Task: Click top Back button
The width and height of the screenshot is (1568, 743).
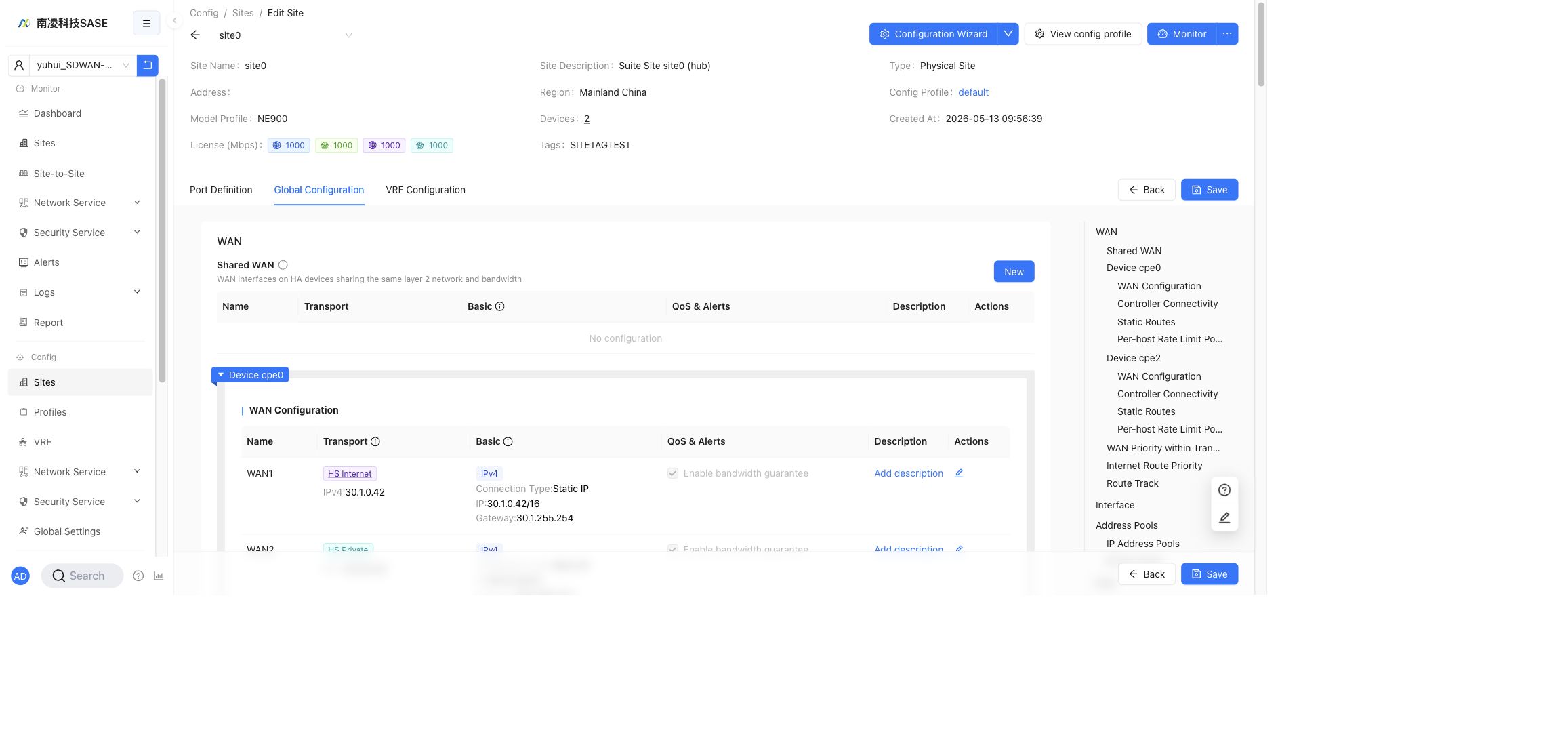Action: pos(1147,190)
